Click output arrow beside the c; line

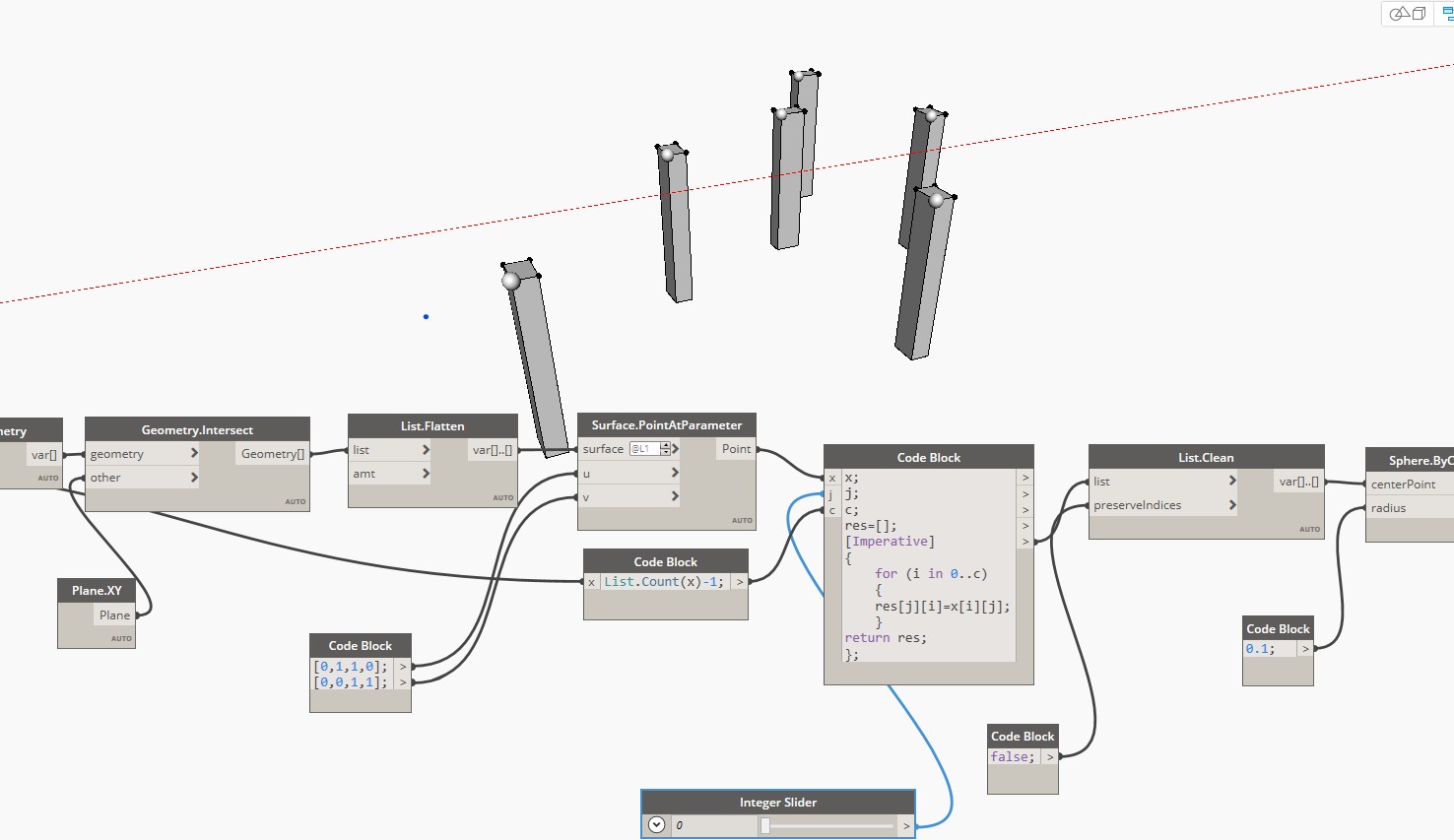(x=1025, y=509)
